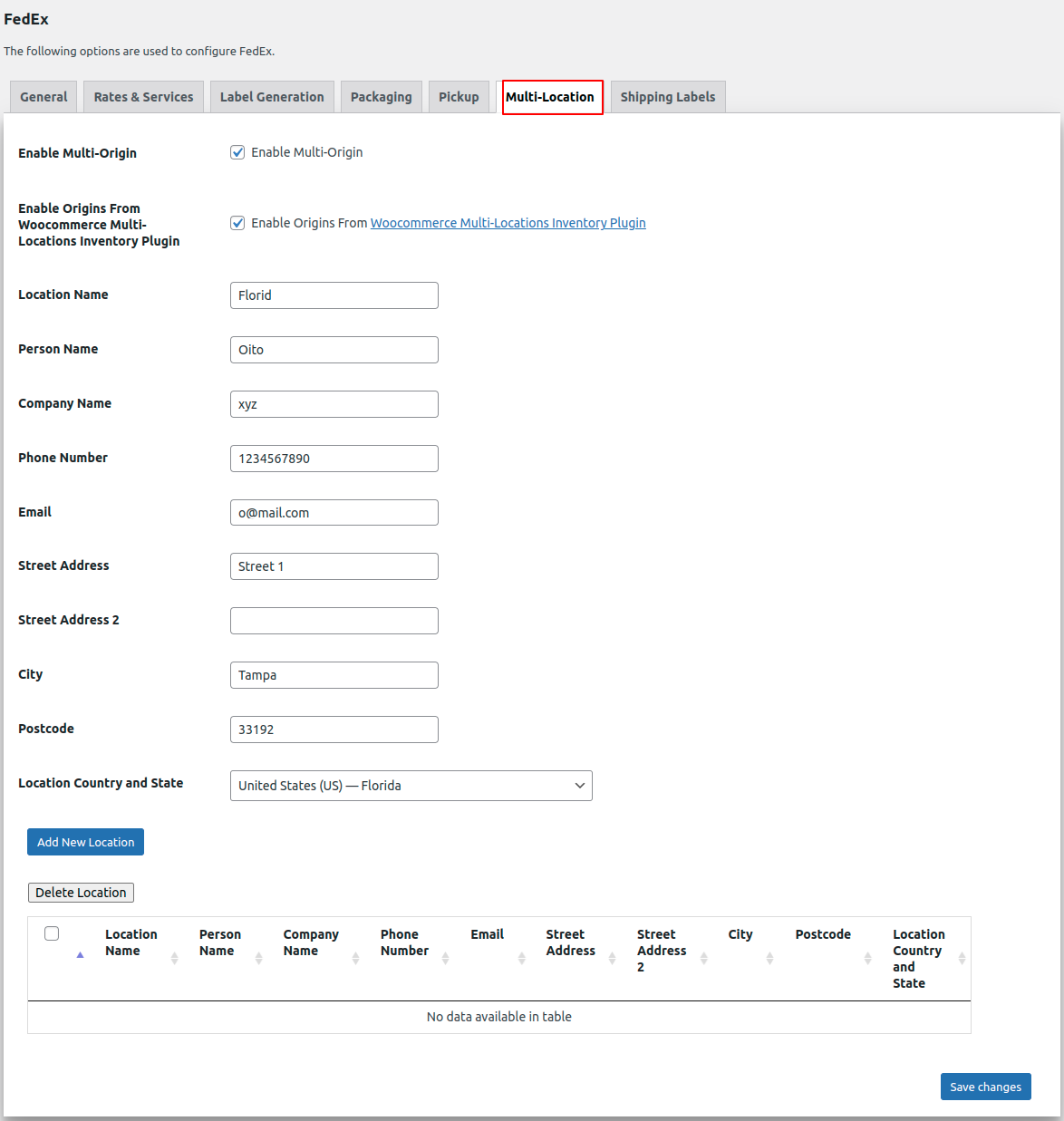Click the Delete Location button
Image resolution: width=1064 pixels, height=1121 pixels.
(81, 893)
